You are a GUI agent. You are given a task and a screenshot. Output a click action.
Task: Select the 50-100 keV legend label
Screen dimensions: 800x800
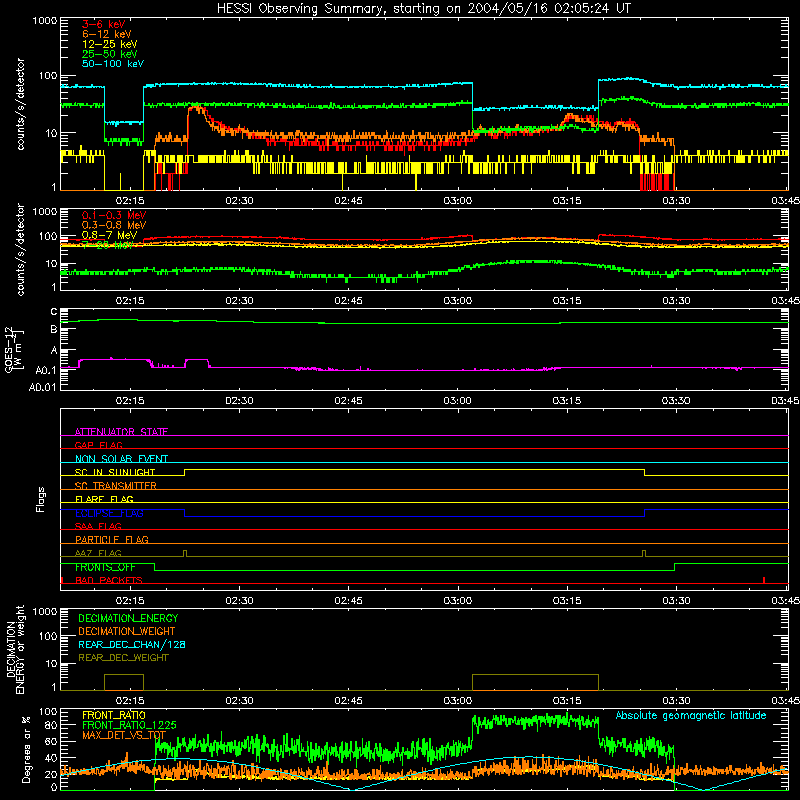(x=113, y=64)
